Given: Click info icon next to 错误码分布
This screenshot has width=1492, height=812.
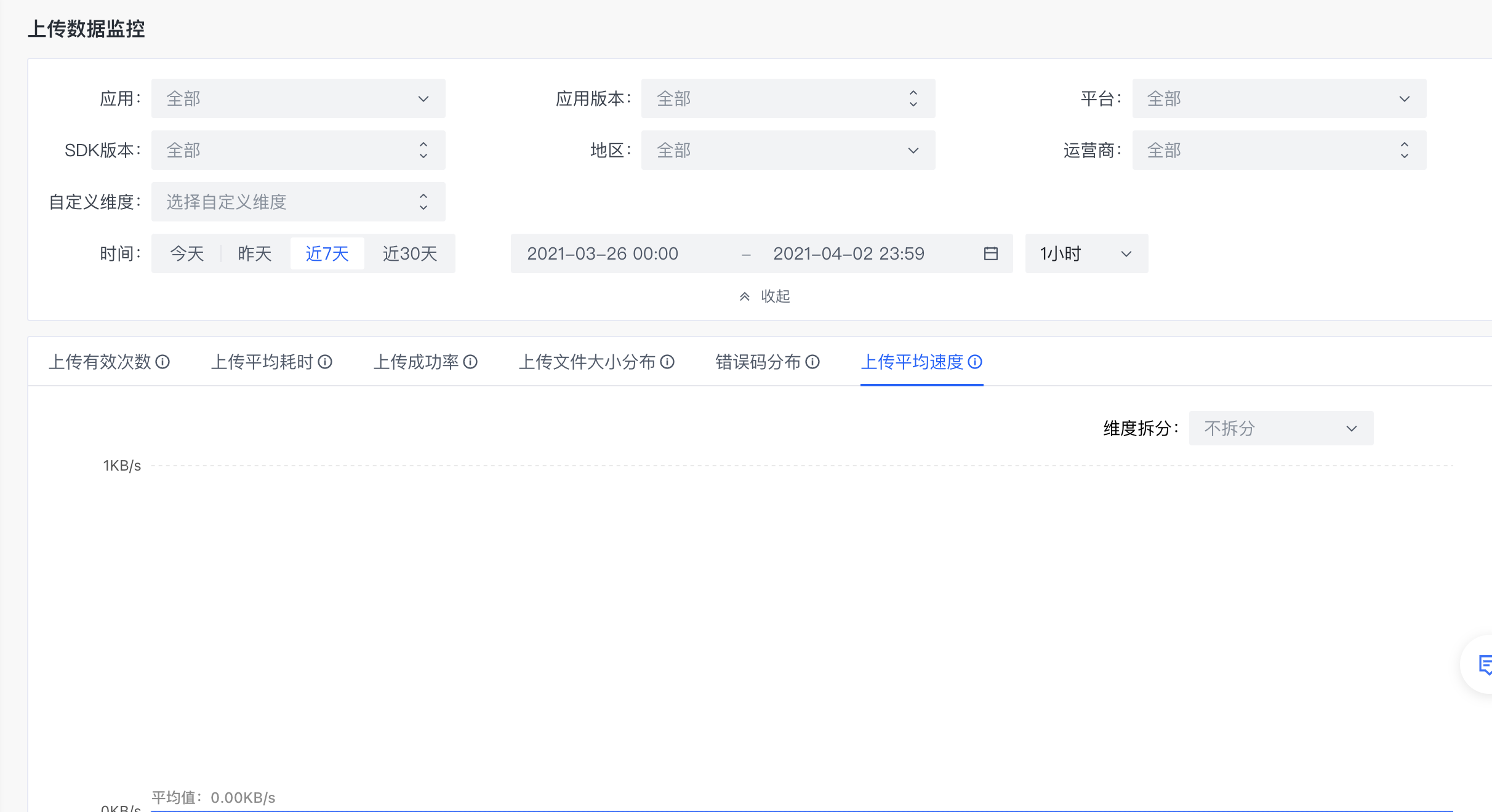Looking at the screenshot, I should pyautogui.click(x=812, y=362).
